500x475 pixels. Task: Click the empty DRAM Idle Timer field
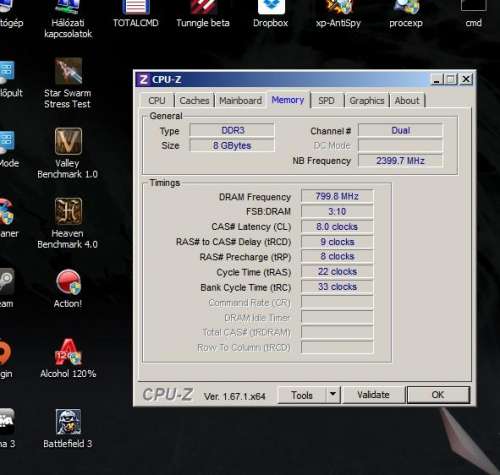337,317
